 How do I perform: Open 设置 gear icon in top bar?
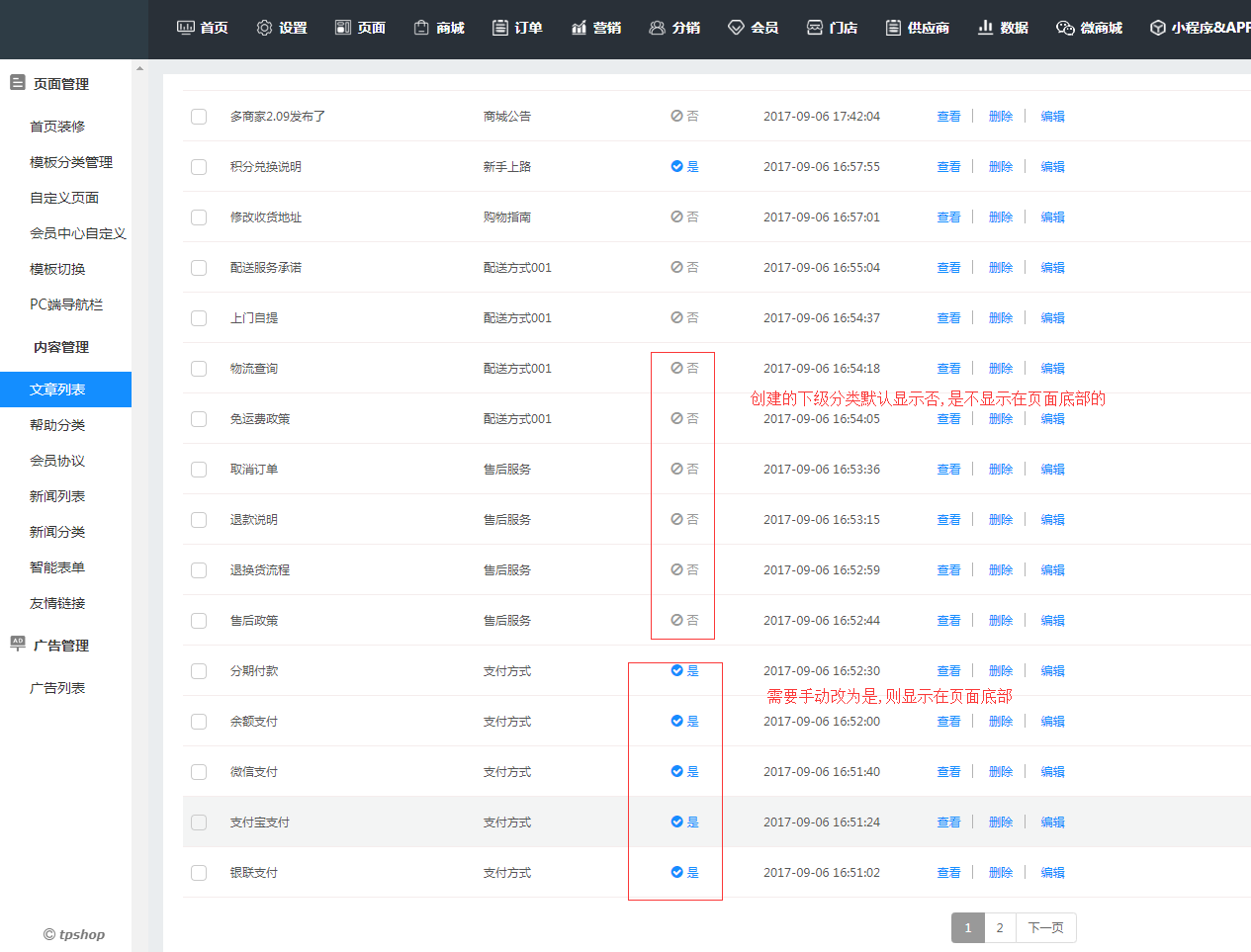tap(264, 28)
